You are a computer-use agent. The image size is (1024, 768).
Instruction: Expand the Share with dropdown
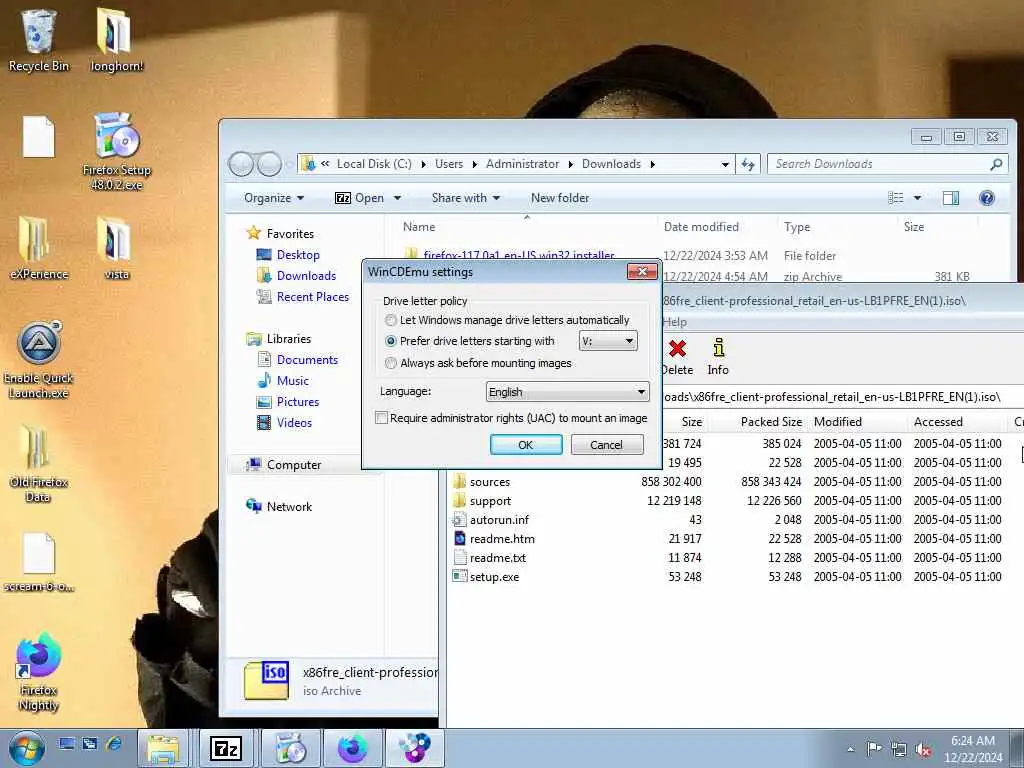pos(466,198)
